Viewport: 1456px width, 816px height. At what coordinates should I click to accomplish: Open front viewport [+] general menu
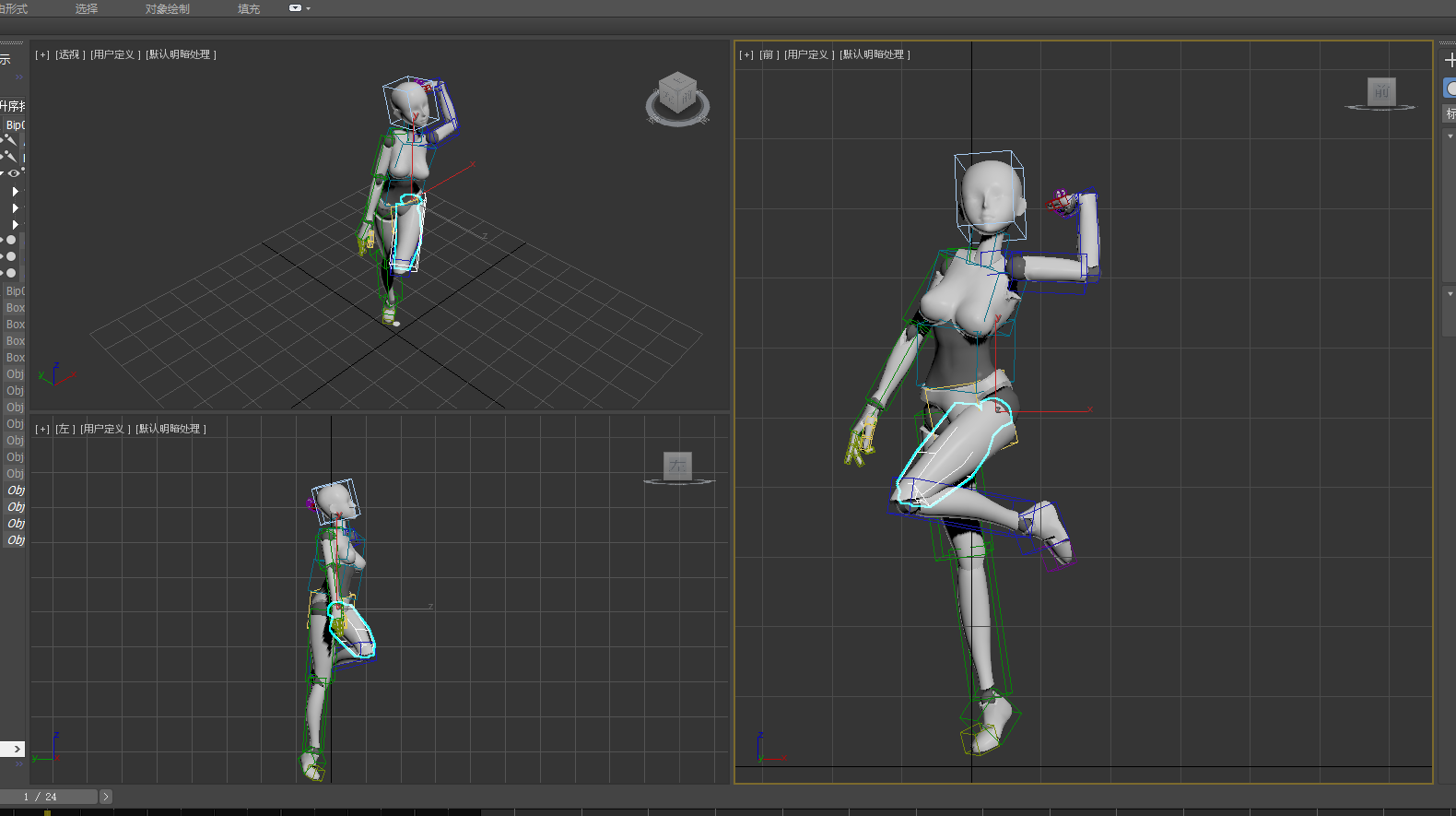click(746, 54)
